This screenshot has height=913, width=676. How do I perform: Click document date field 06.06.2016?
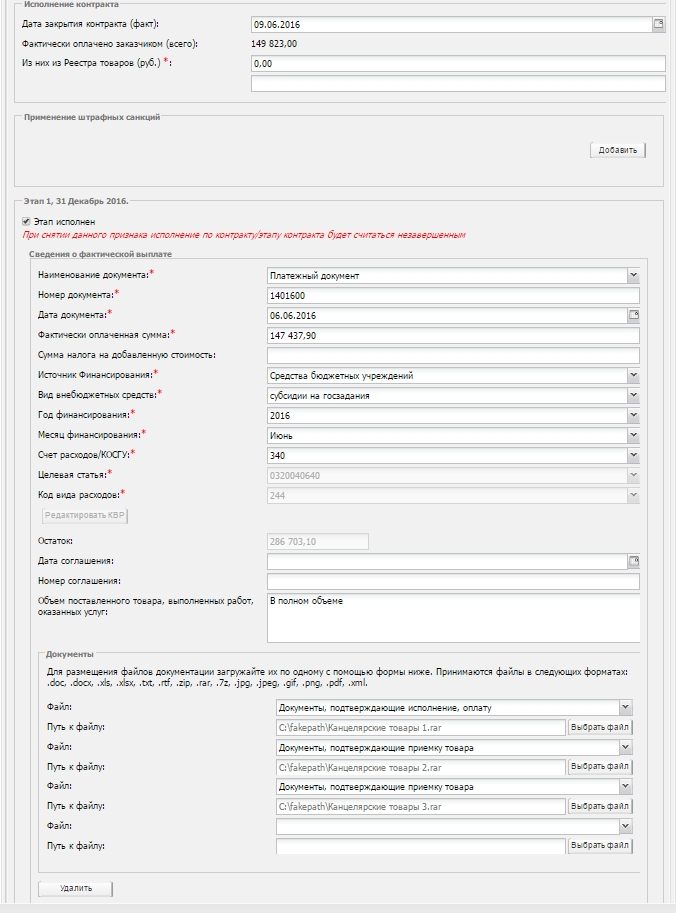point(447,316)
